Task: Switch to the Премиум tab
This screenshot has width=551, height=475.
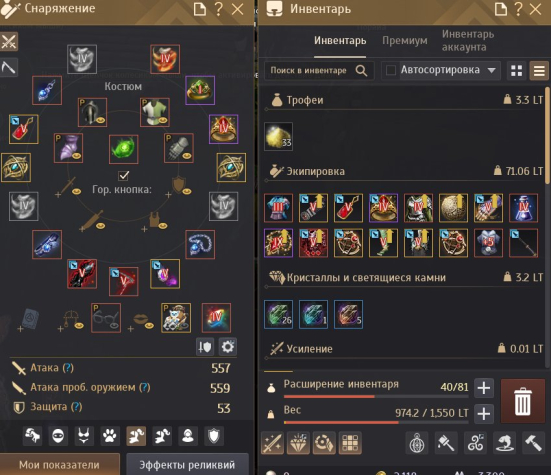Action: (405, 41)
